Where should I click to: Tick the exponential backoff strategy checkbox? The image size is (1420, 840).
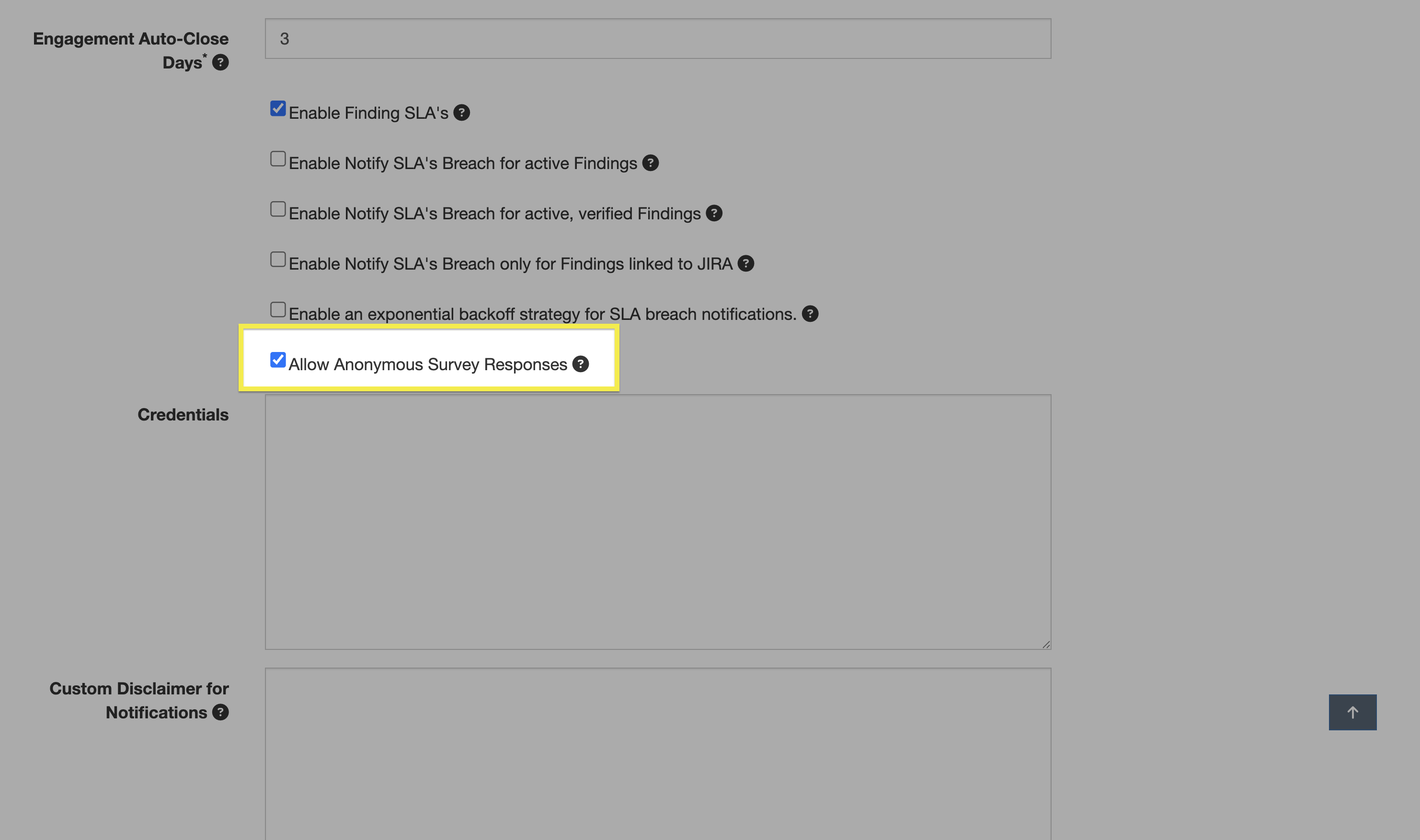(x=277, y=310)
